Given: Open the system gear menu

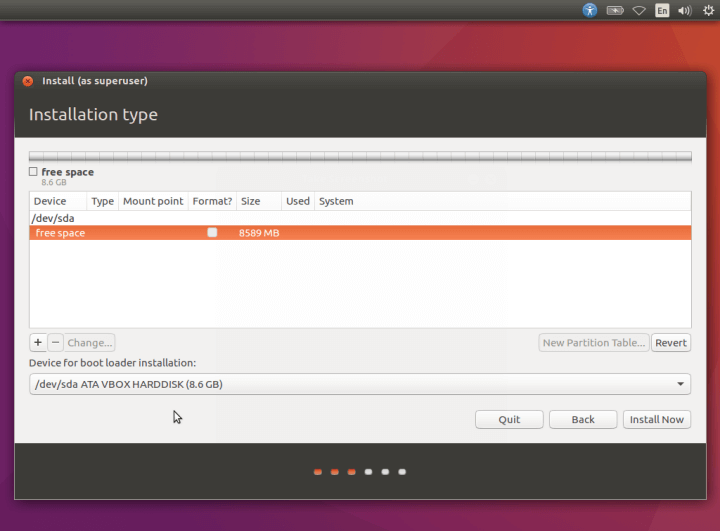Looking at the screenshot, I should pos(708,10).
